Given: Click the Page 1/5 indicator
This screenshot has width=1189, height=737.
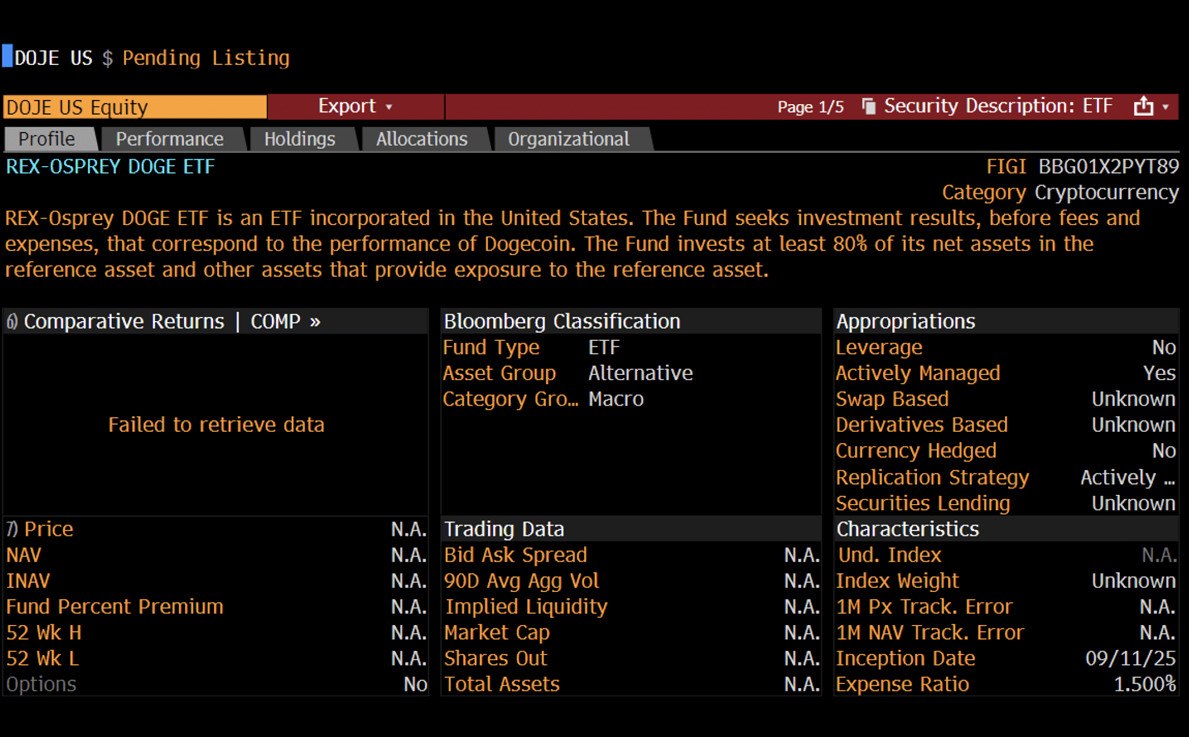Looking at the screenshot, I should [810, 107].
